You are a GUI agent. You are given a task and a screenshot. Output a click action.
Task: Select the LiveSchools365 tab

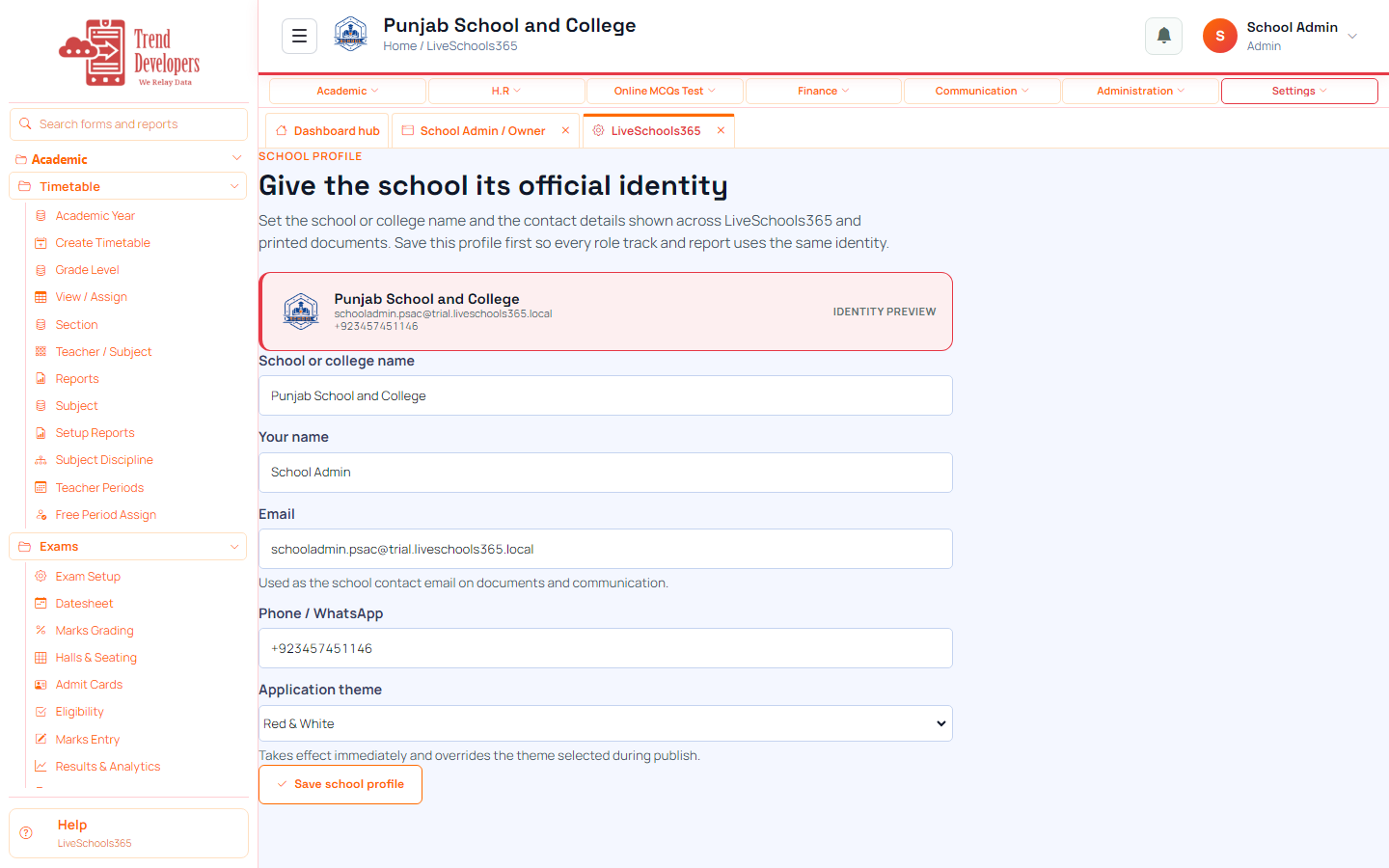tap(656, 130)
